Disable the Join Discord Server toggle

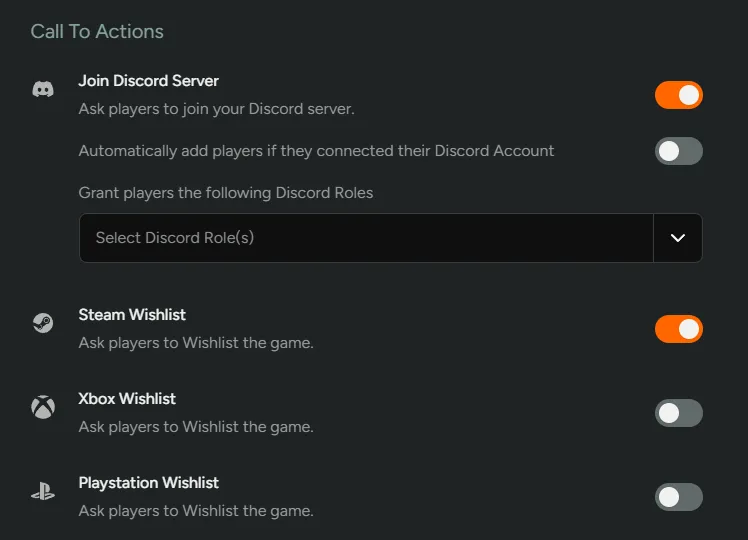(679, 95)
